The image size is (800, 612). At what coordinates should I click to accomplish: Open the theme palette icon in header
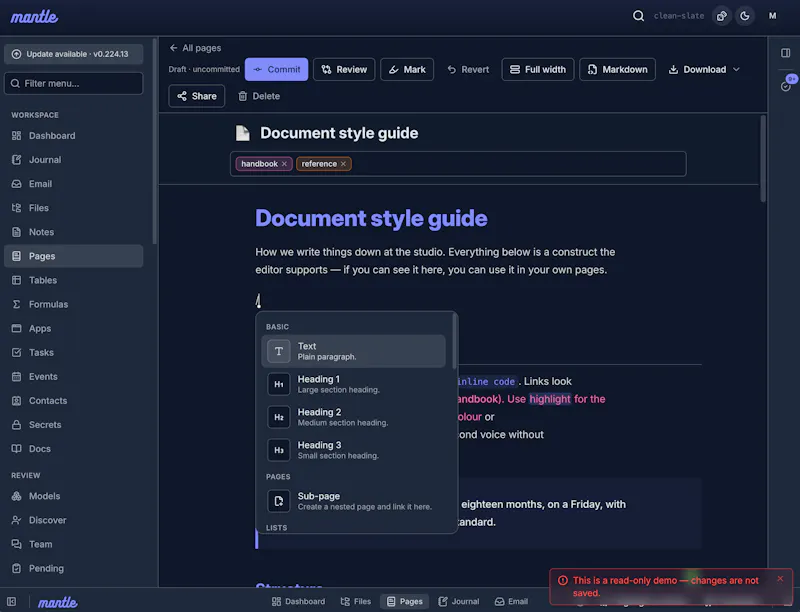721,16
